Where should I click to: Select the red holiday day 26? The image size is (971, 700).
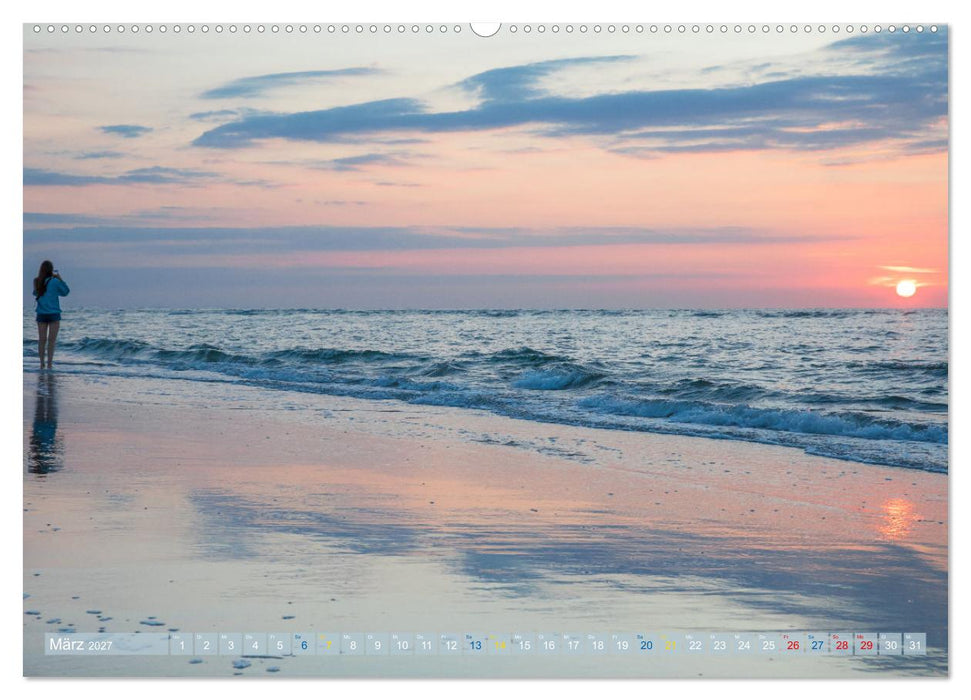click(x=793, y=644)
